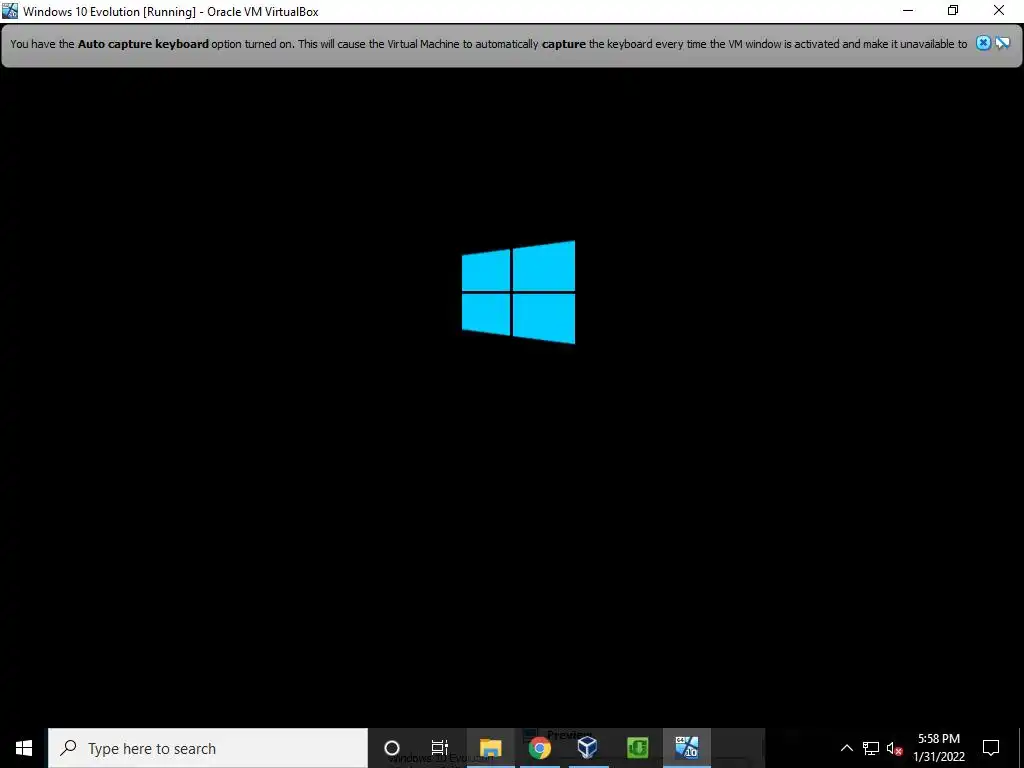Select the Windows 10 VM taskbar icon
This screenshot has height=768, width=1024.
click(x=686, y=748)
